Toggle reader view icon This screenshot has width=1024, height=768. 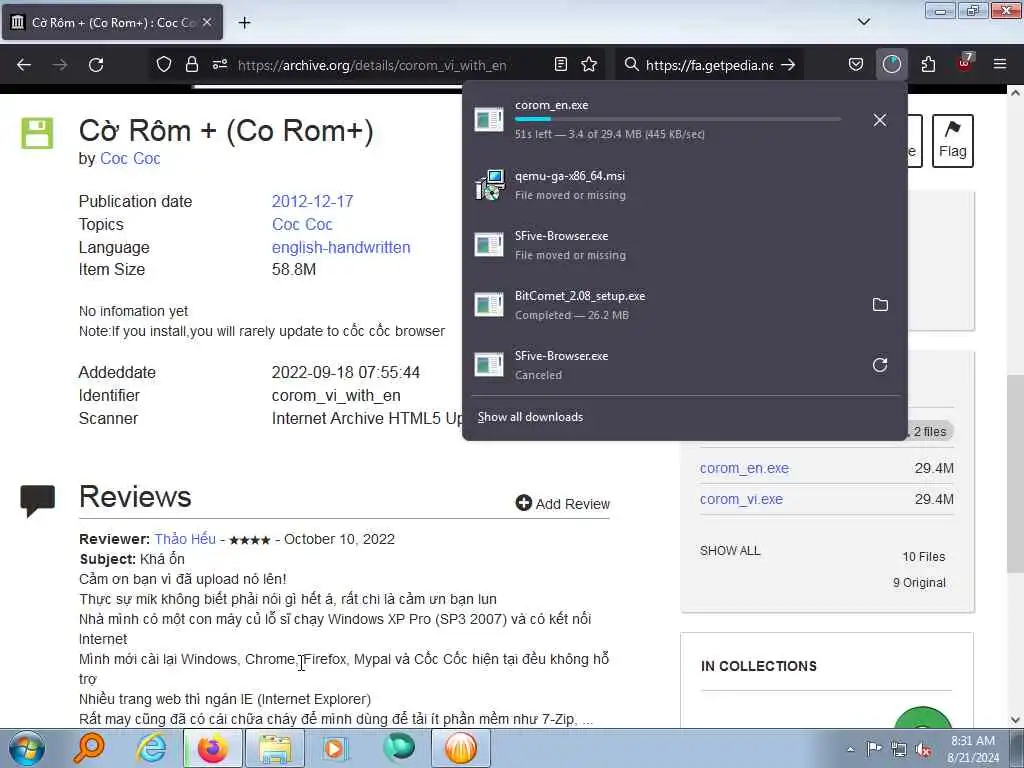[x=560, y=64]
